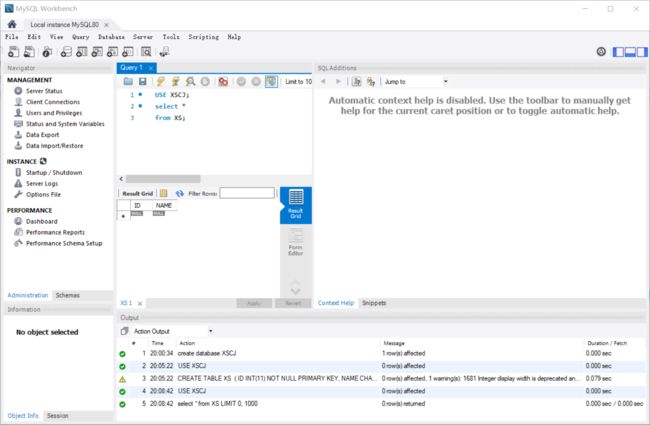Click the Home icon tab

pyautogui.click(x=12, y=24)
